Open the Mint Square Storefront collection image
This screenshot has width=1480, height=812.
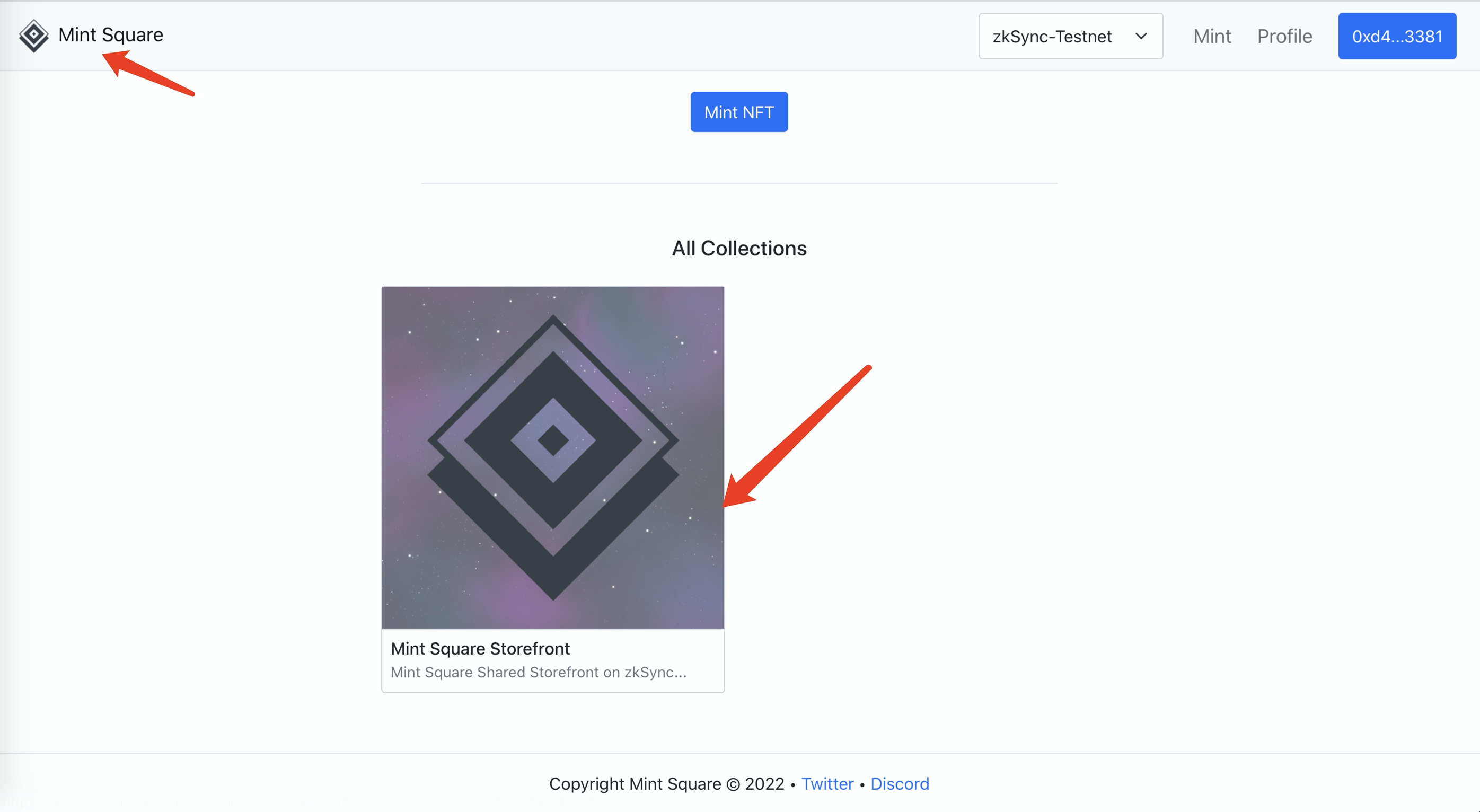click(553, 457)
